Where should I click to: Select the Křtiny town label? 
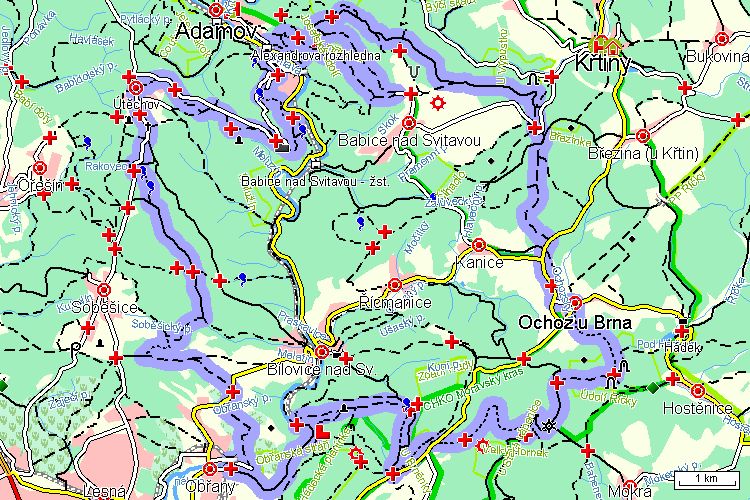click(x=602, y=64)
